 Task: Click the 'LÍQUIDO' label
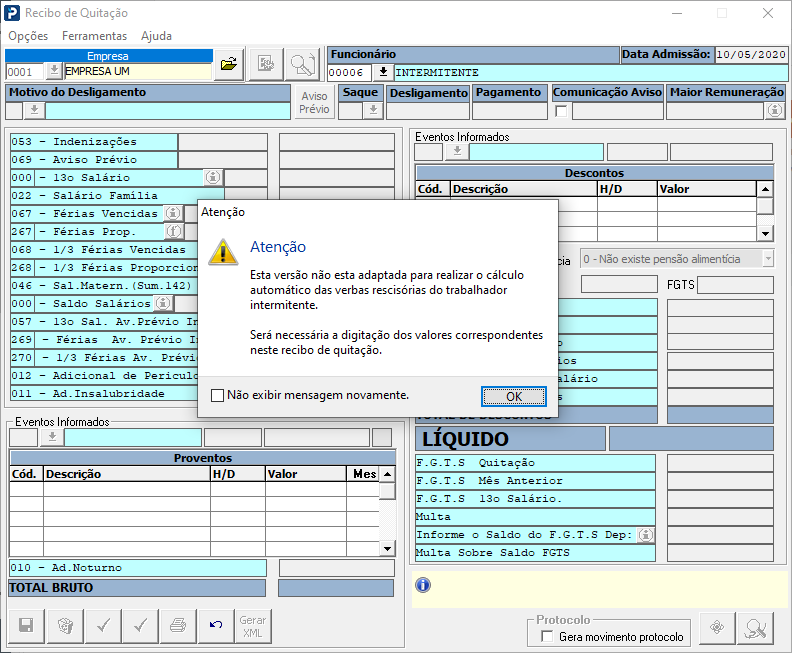(x=465, y=439)
